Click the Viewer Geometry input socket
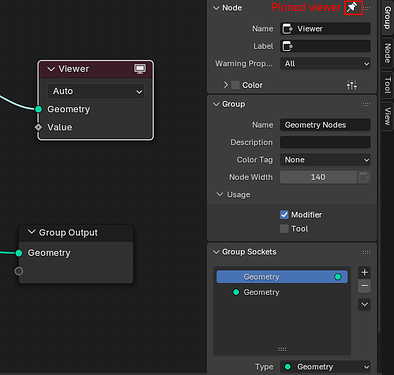The height and width of the screenshot is (375, 394). (x=39, y=109)
